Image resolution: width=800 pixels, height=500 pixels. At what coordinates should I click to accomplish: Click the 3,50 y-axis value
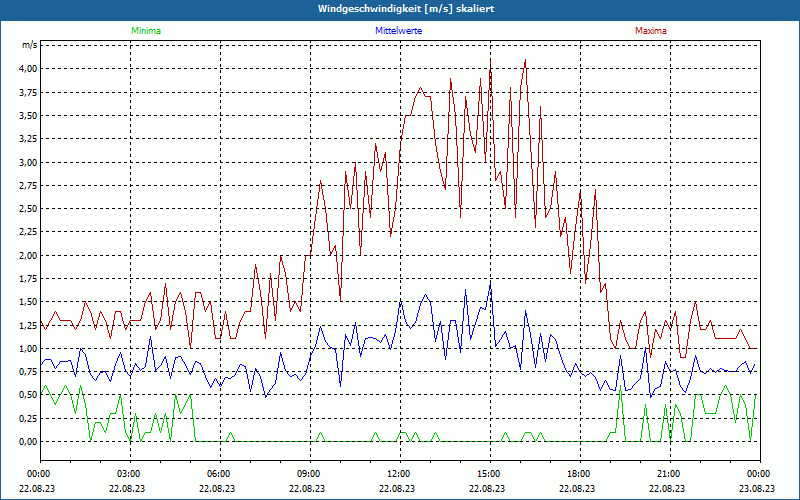tap(29, 116)
